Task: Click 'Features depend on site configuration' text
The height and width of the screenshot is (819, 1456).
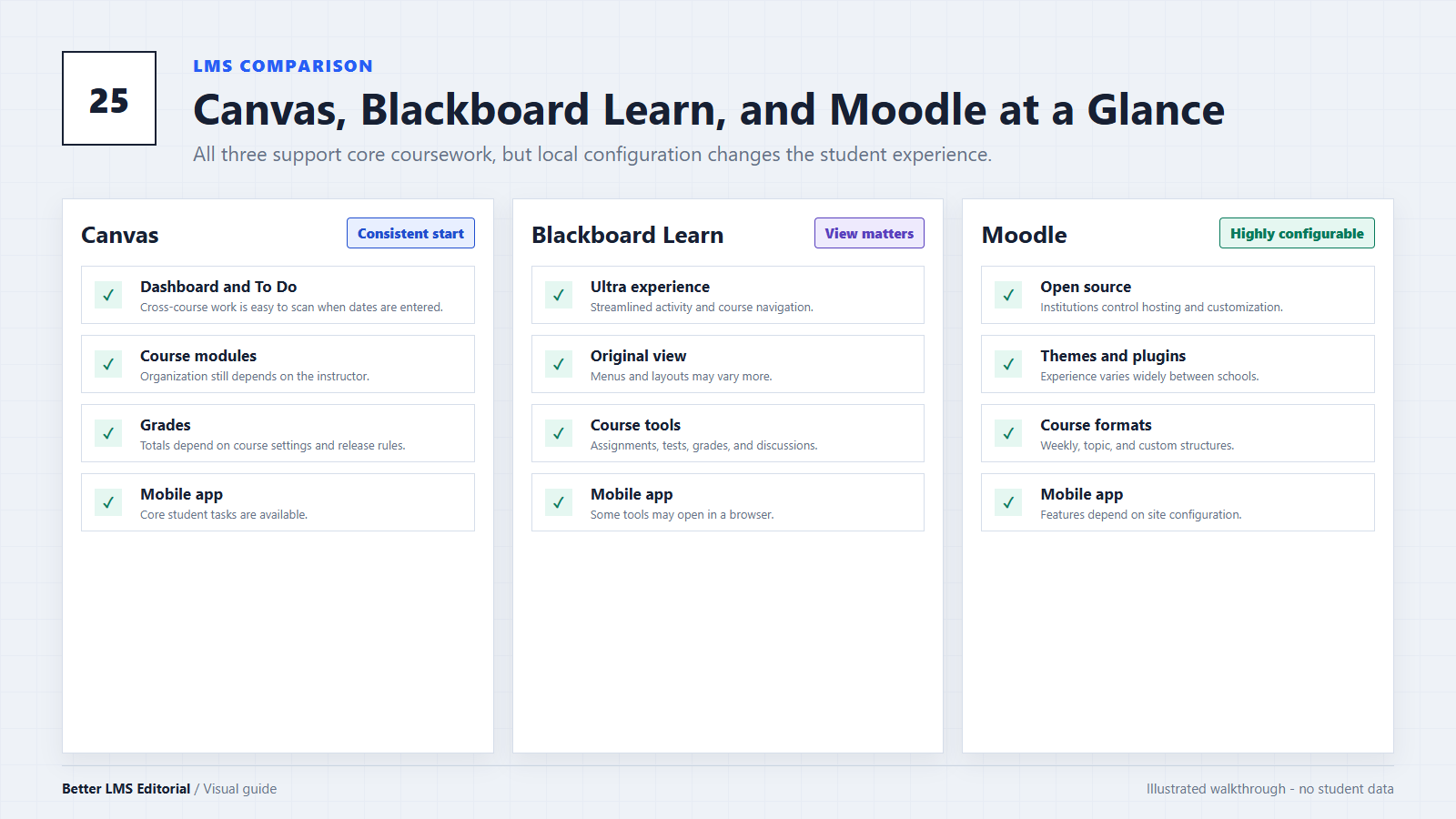Action: point(1141,515)
